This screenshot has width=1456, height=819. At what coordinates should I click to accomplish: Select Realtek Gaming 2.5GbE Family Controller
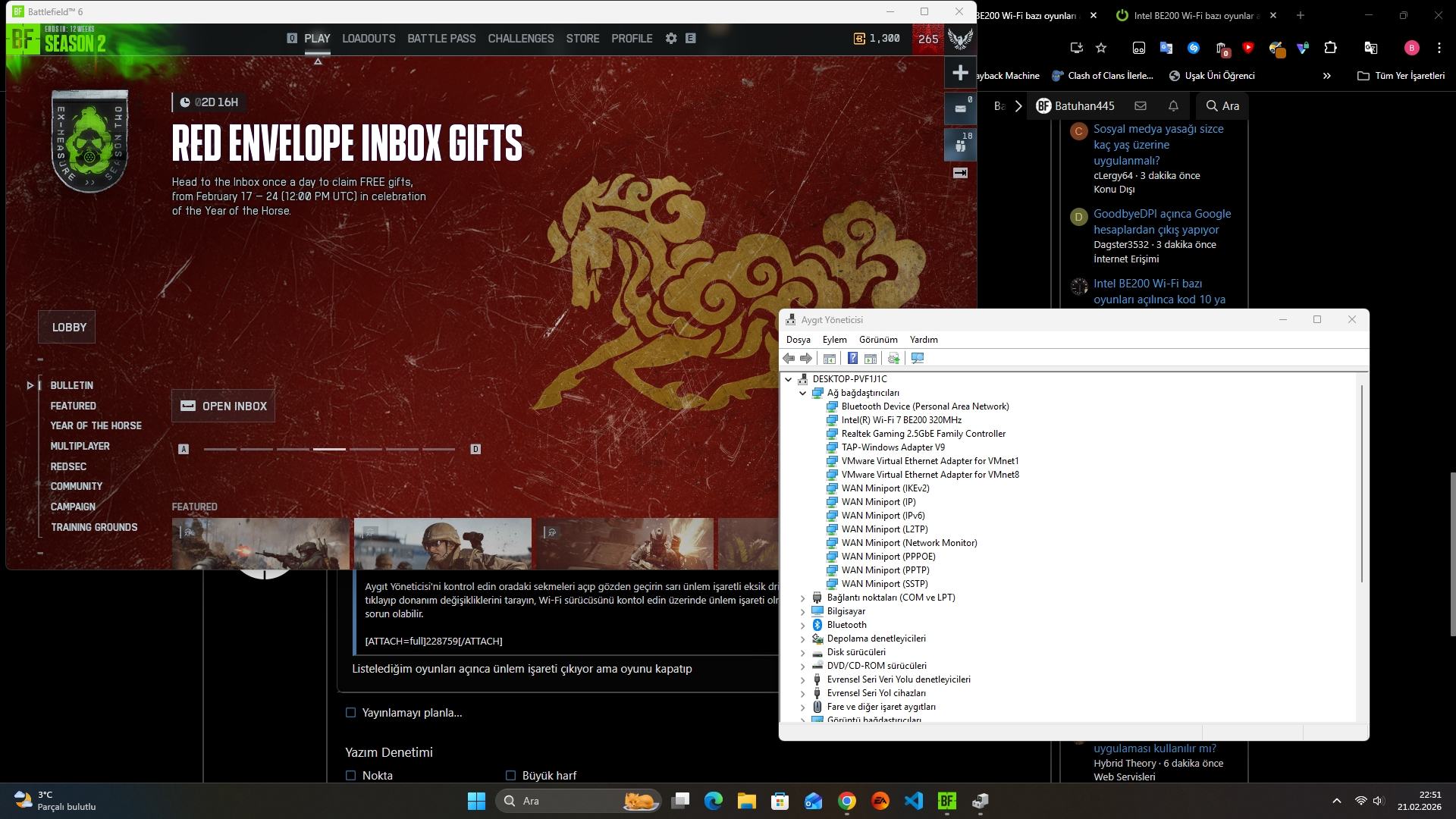[923, 434]
